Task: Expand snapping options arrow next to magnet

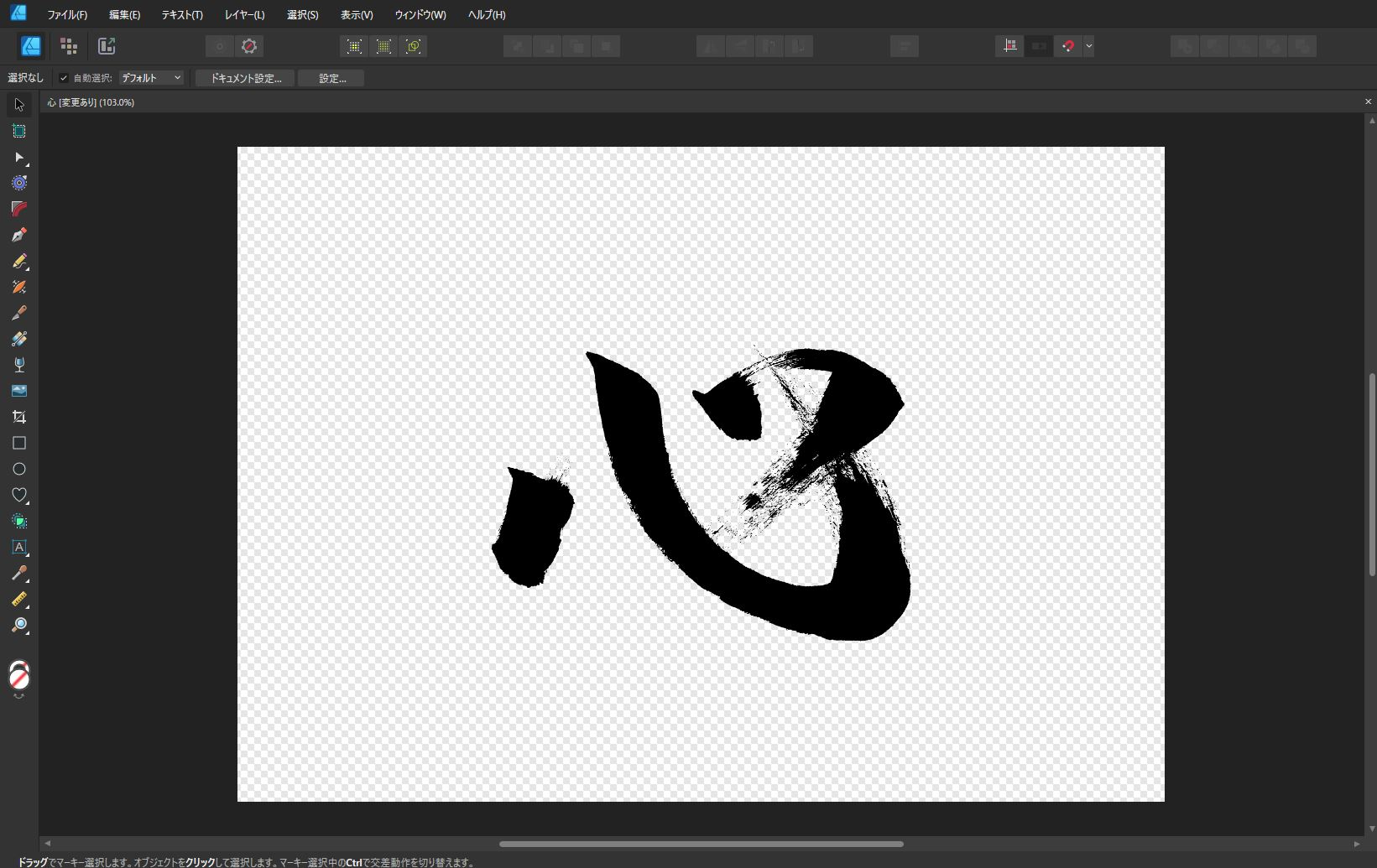Action: click(1088, 46)
